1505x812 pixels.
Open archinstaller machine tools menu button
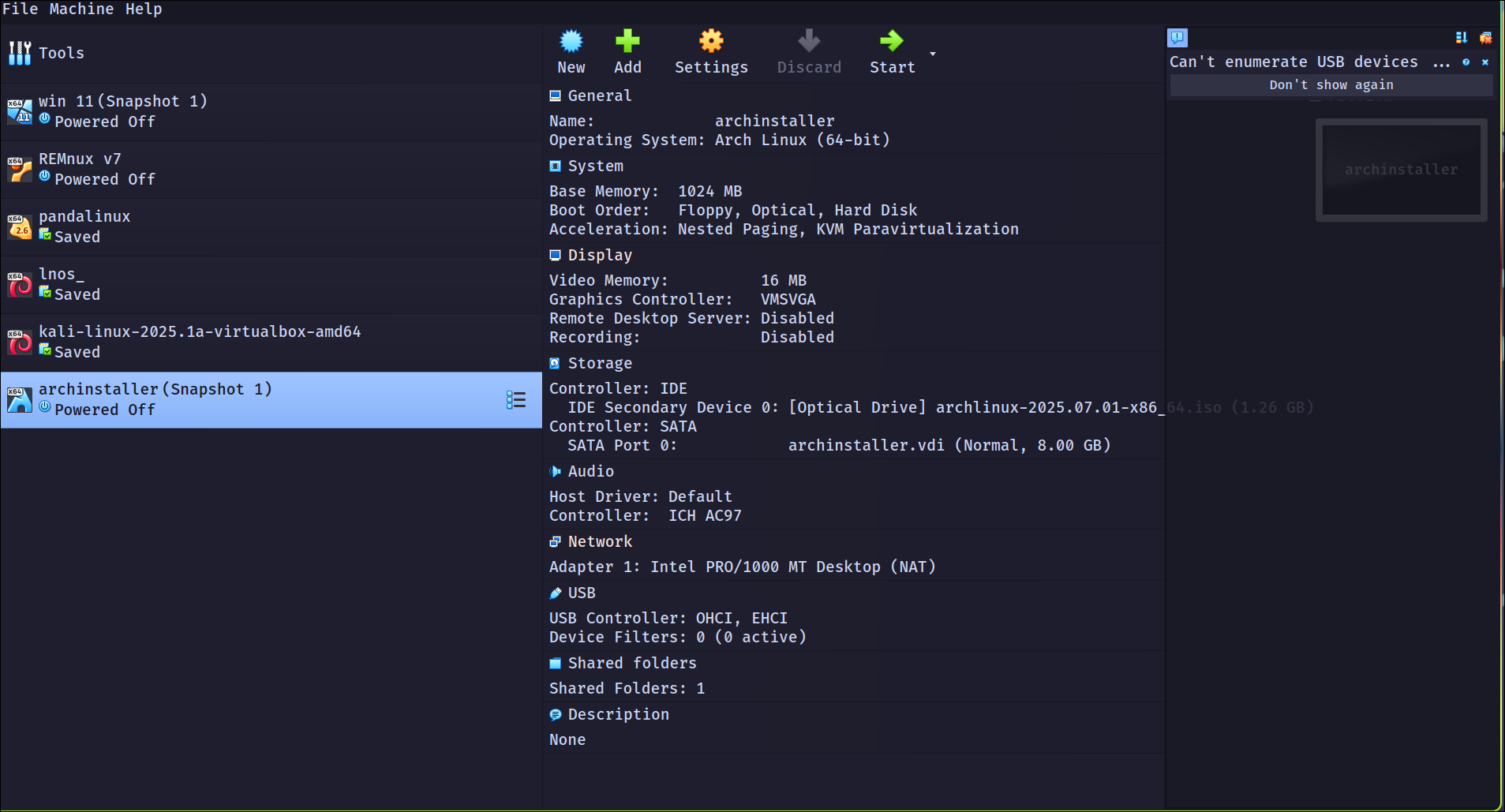point(516,400)
